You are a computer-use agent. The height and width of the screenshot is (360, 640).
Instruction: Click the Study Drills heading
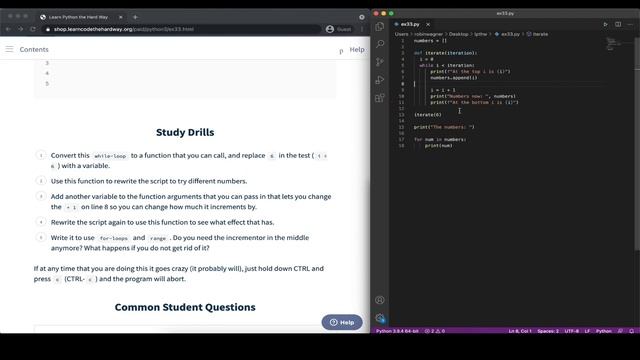tap(185, 132)
